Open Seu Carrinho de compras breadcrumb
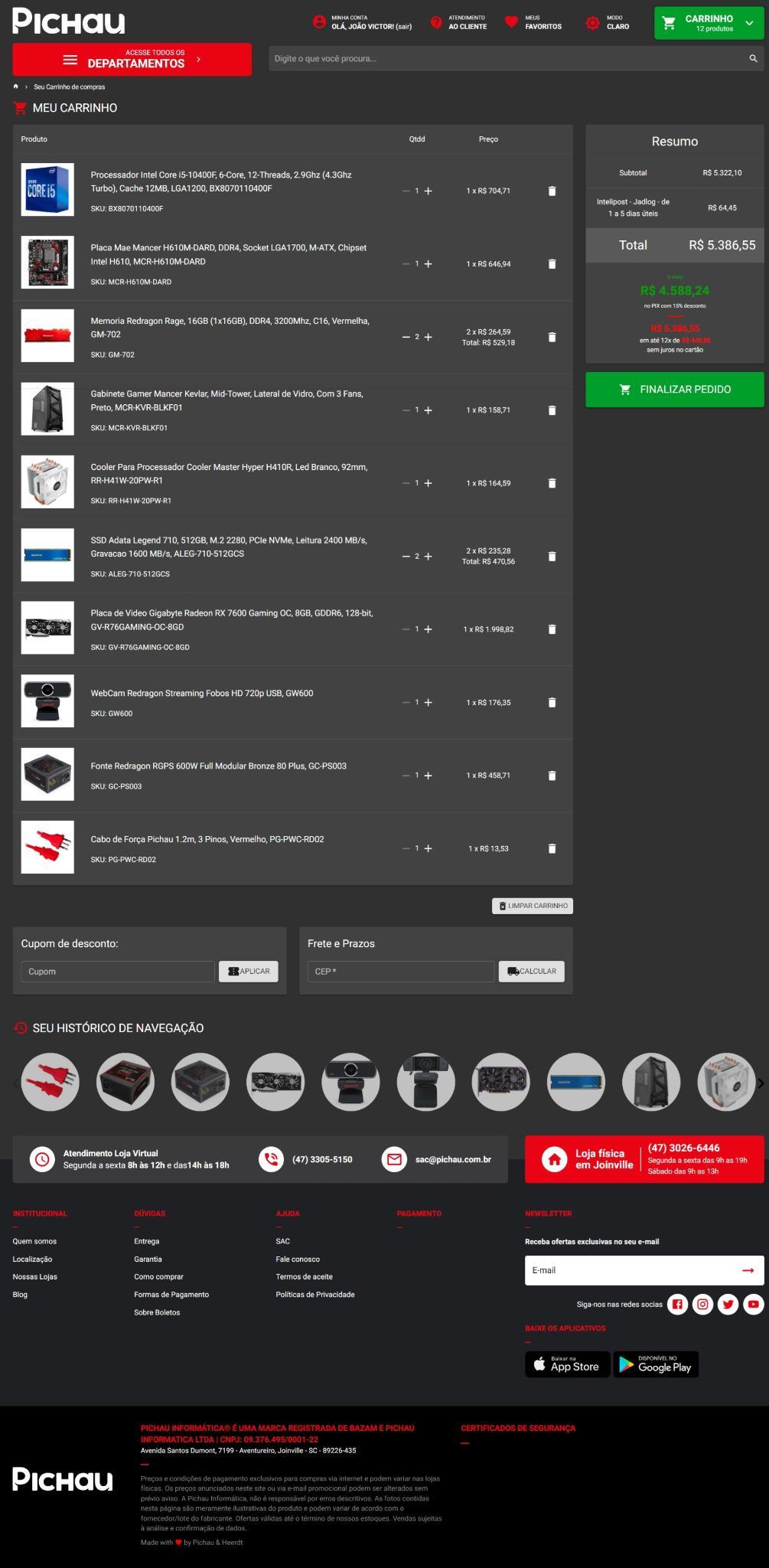The height and width of the screenshot is (1568, 769). tap(69, 87)
